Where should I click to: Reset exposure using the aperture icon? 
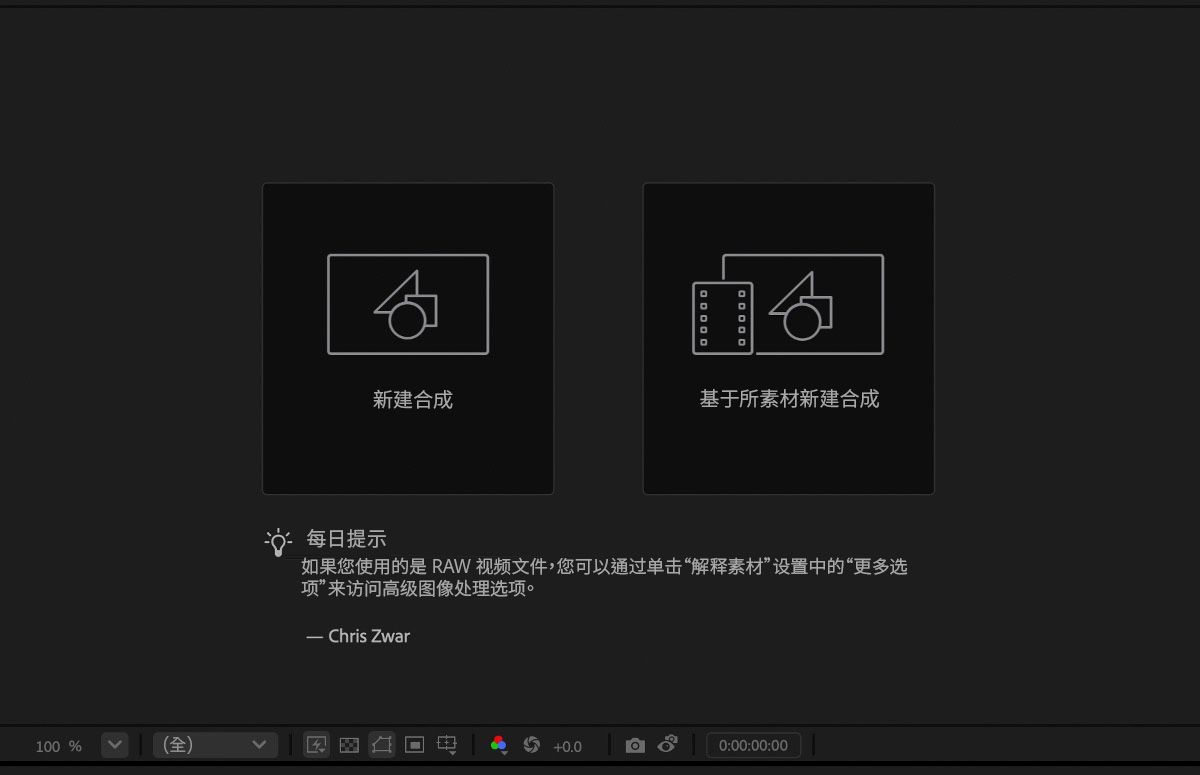click(x=530, y=745)
